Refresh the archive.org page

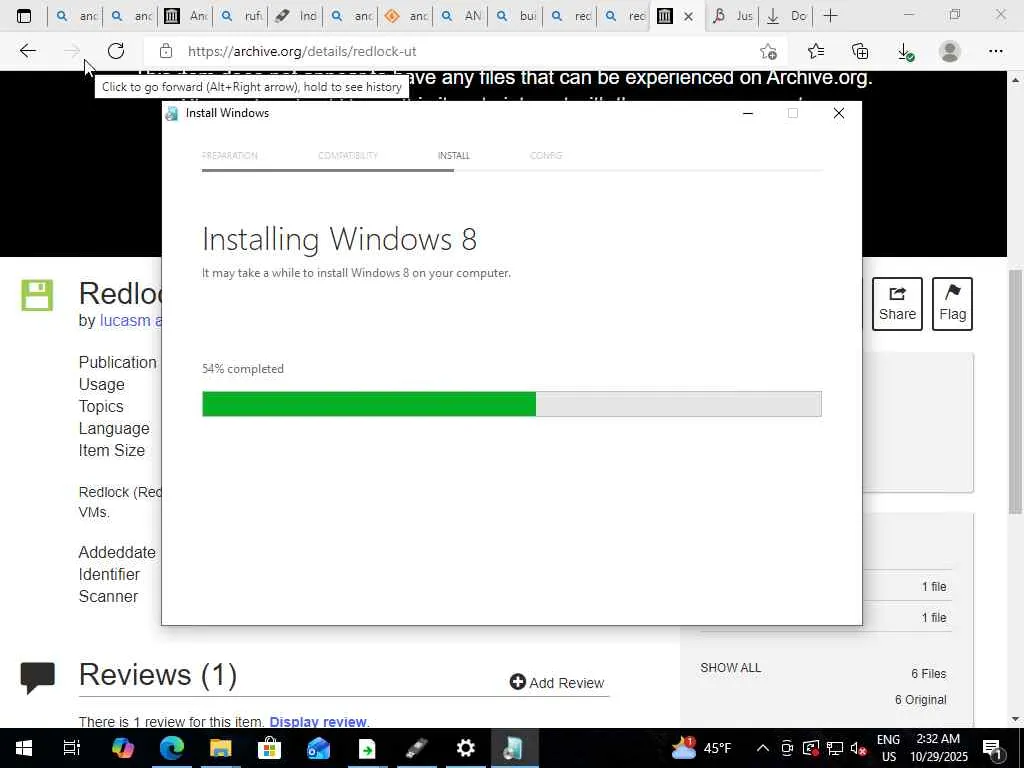pyautogui.click(x=116, y=51)
